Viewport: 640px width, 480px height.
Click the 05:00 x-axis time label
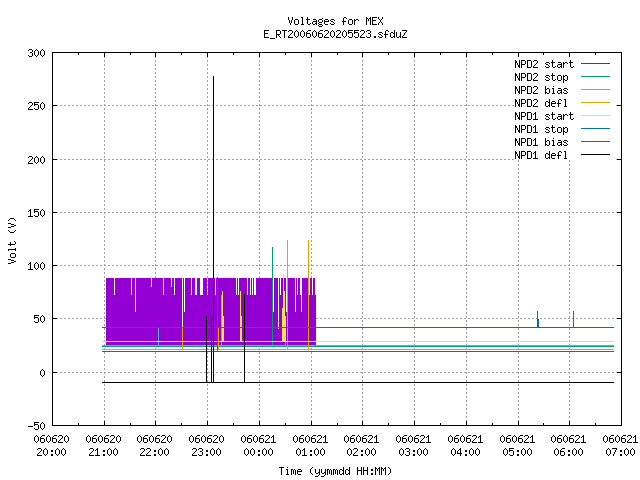click(x=517, y=452)
